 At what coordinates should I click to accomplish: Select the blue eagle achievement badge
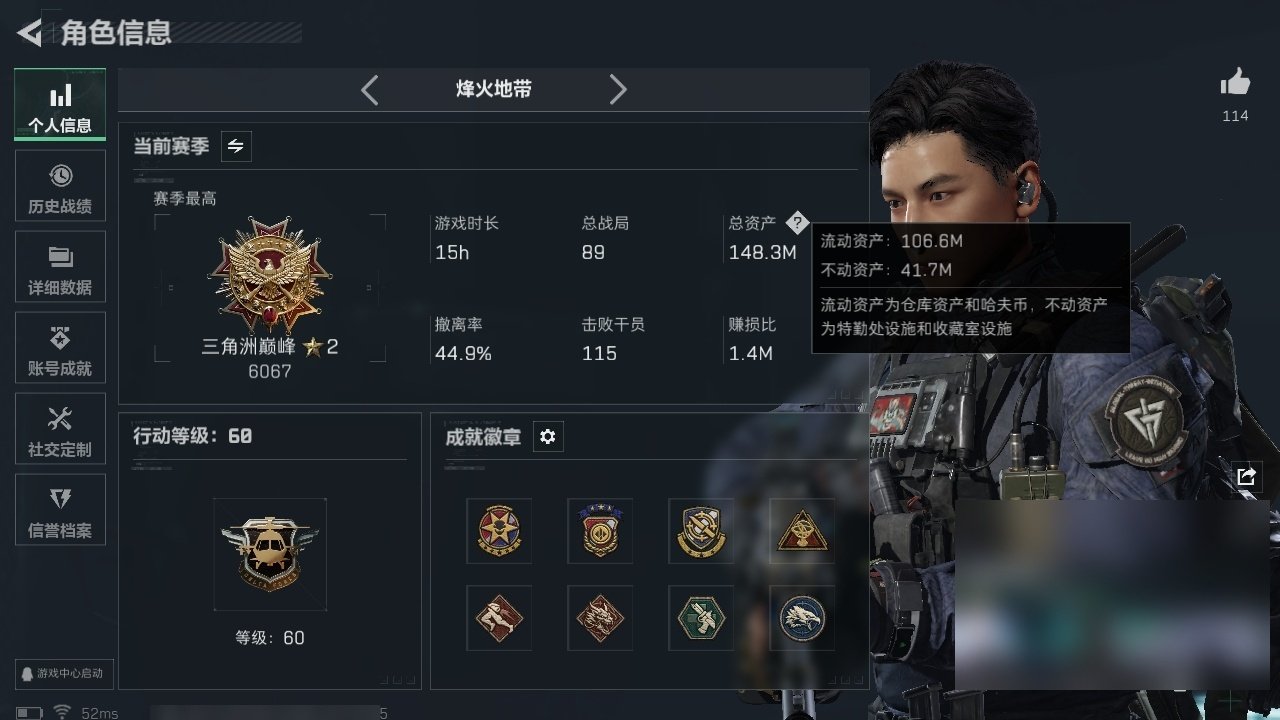click(802, 618)
